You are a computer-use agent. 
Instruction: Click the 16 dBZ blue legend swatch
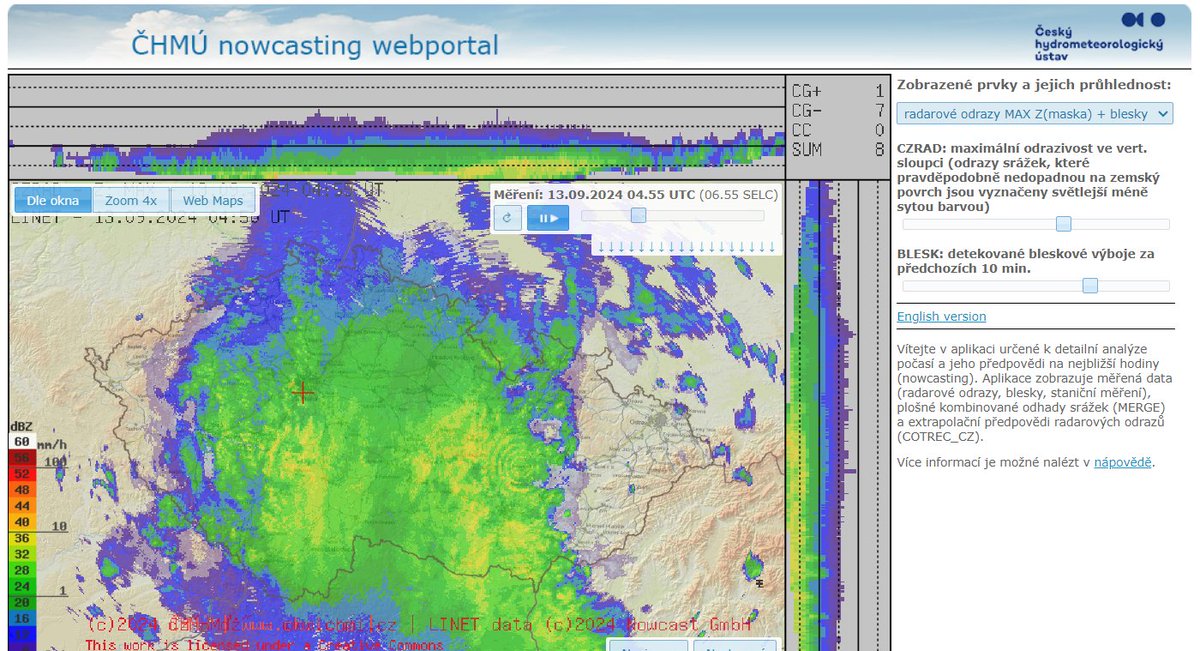(21, 618)
